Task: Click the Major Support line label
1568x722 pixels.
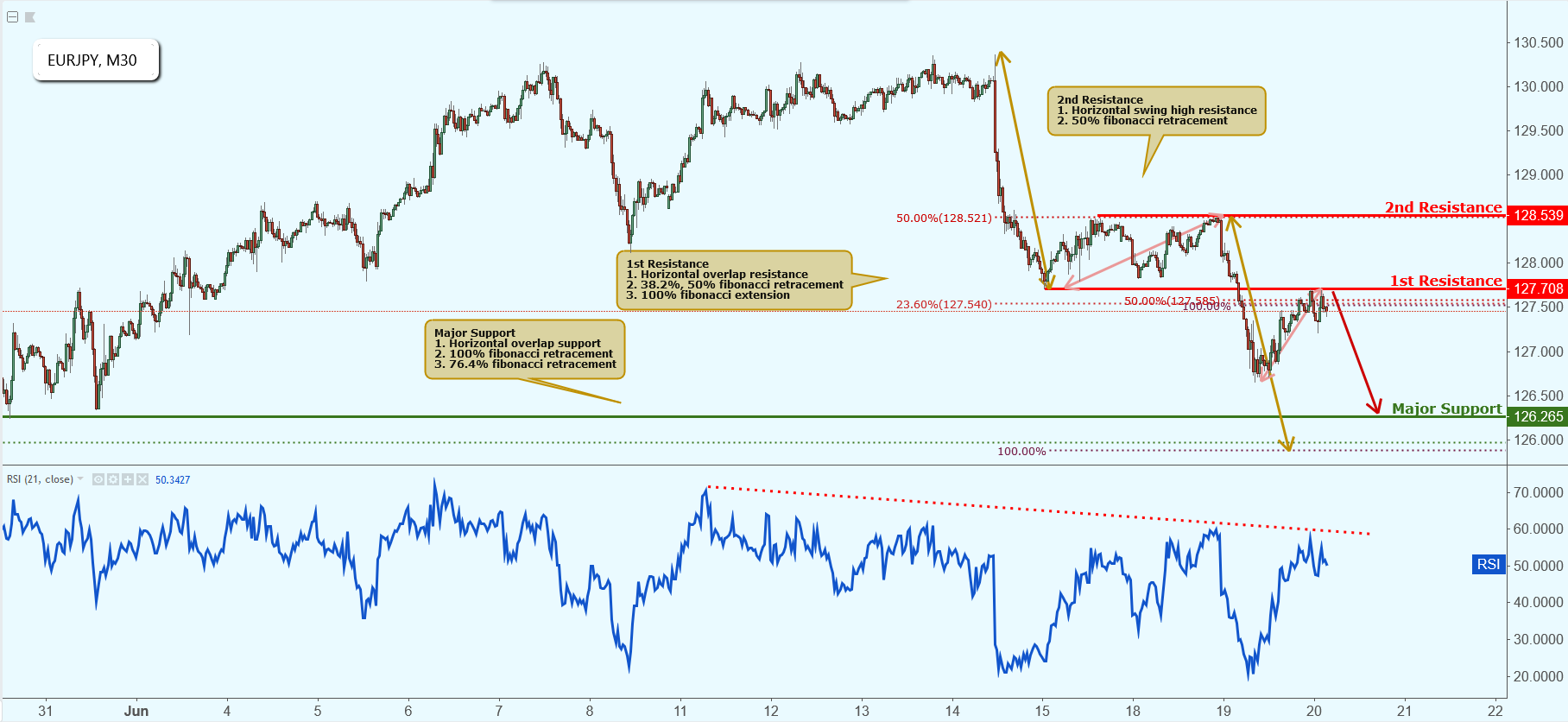Action: (1447, 408)
